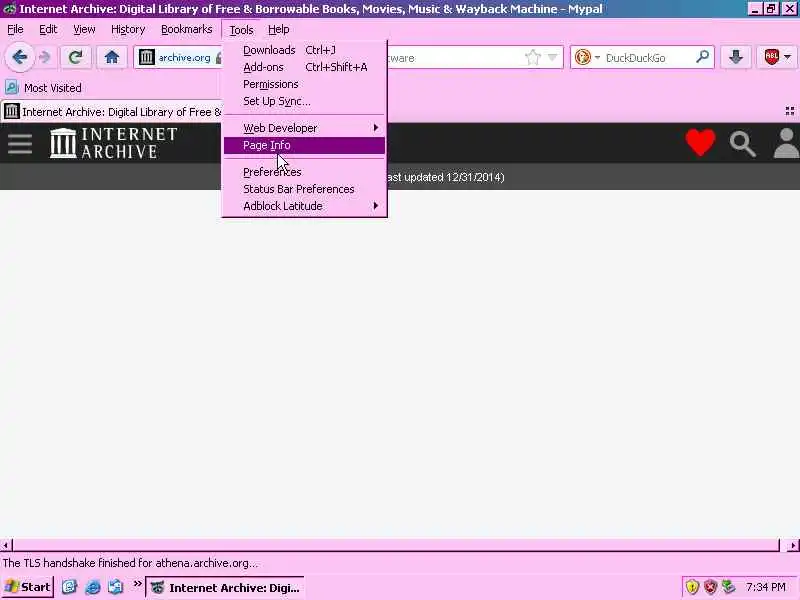Viewport: 800px width, 600px height.
Task: Open the Bookmarks menu
Action: pos(187,30)
